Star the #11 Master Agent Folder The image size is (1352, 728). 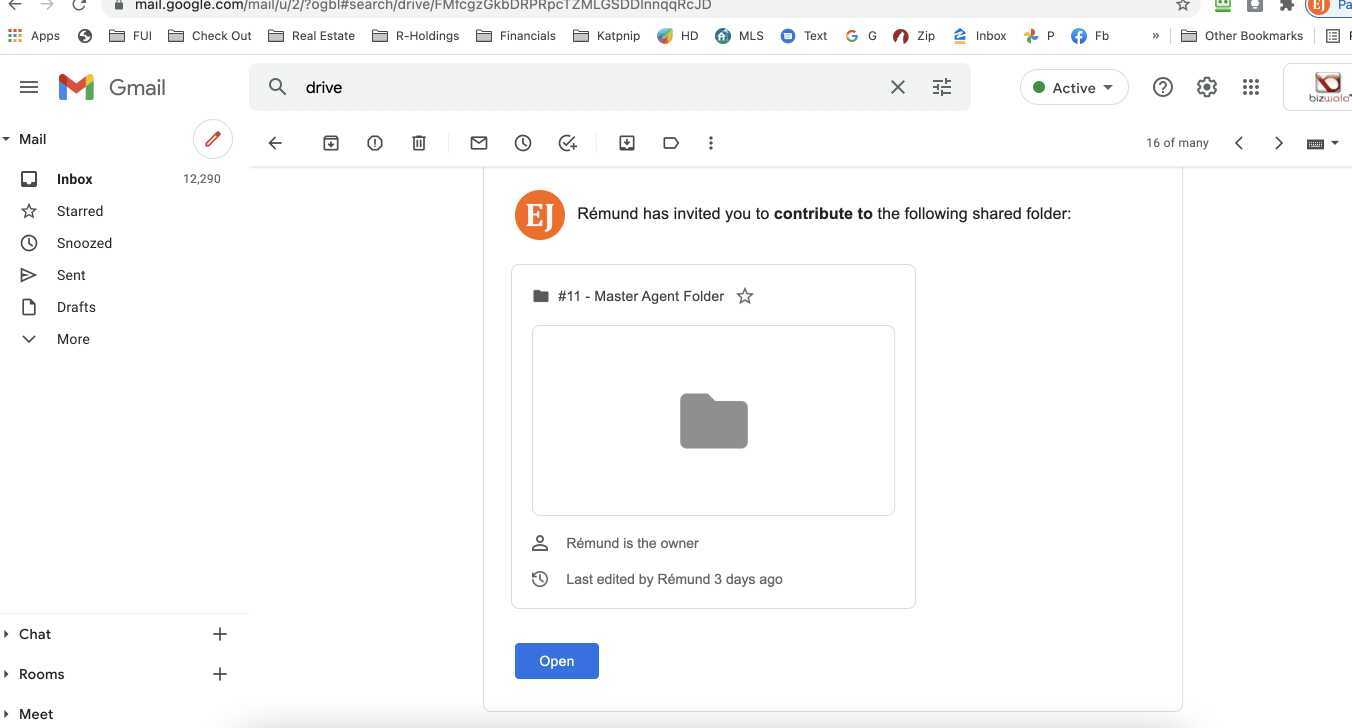pos(745,296)
